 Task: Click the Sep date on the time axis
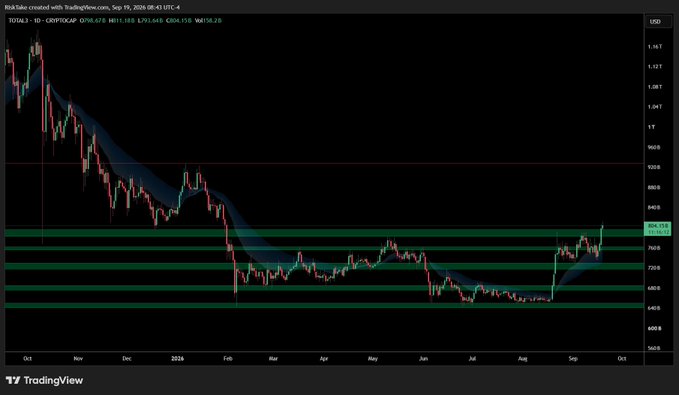[573, 359]
